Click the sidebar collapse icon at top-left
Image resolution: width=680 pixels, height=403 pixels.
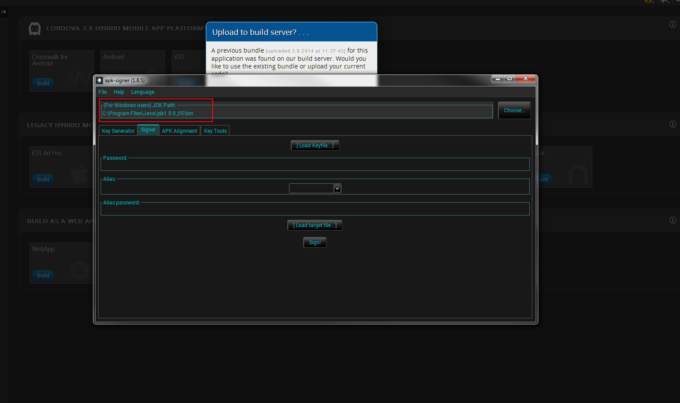point(3,12)
